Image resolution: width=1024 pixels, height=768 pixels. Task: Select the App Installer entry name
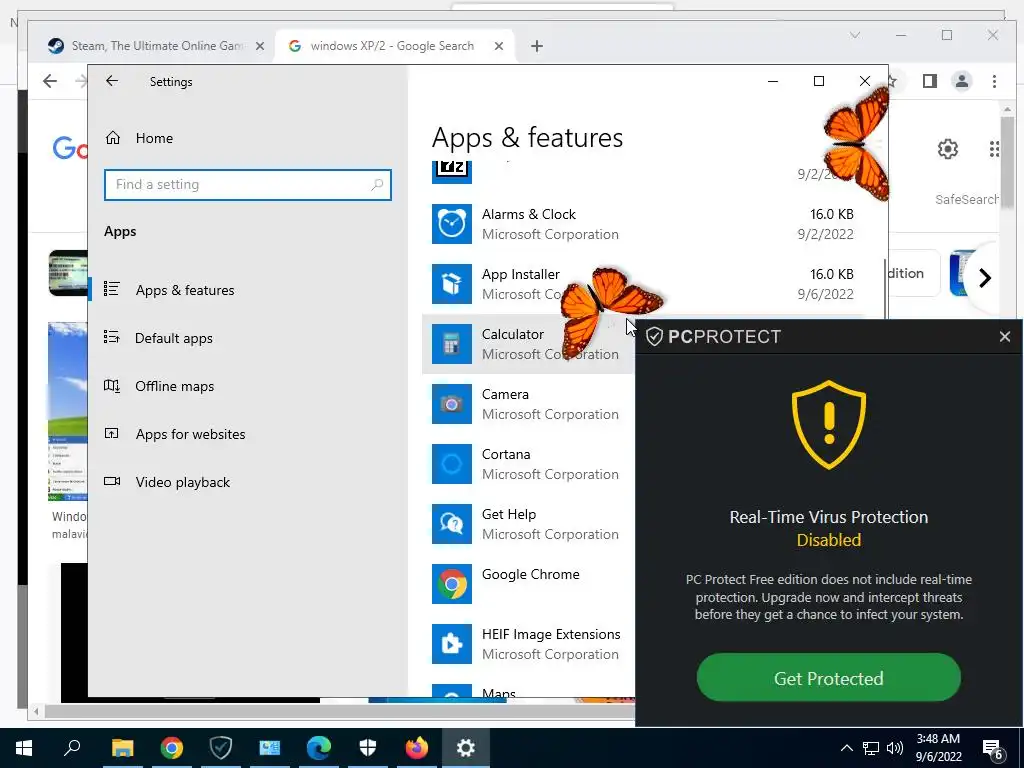click(x=521, y=274)
